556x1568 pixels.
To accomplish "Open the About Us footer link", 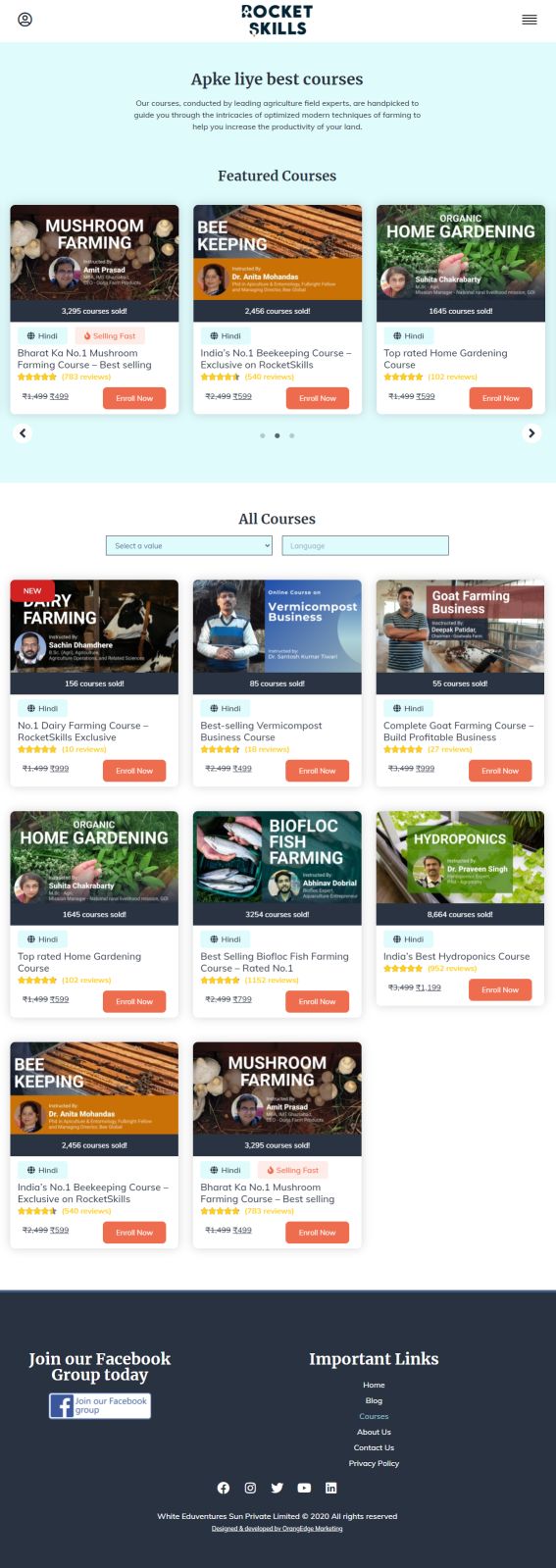I will click(374, 1432).
